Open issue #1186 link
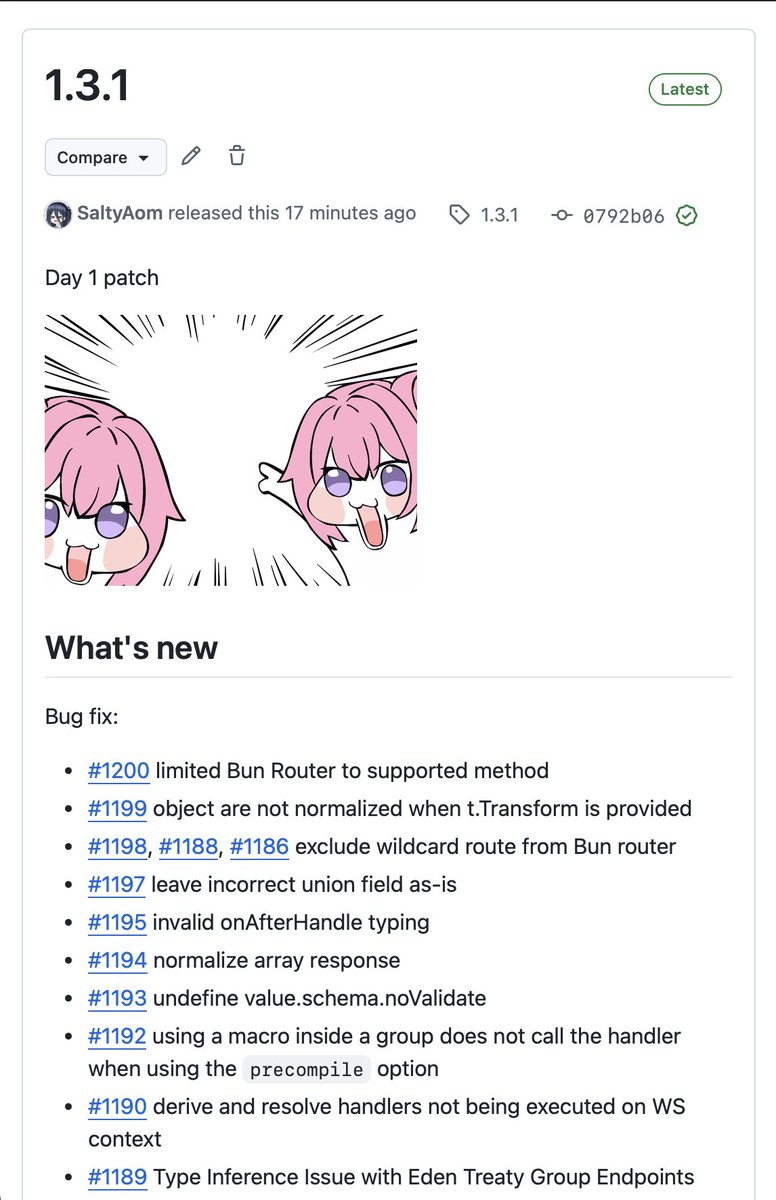The image size is (776, 1200). pos(259,846)
